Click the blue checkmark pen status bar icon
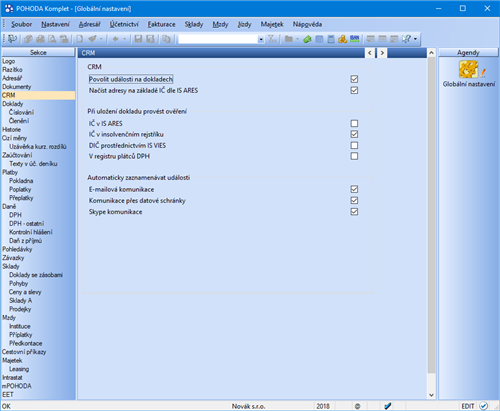 (387, 406)
